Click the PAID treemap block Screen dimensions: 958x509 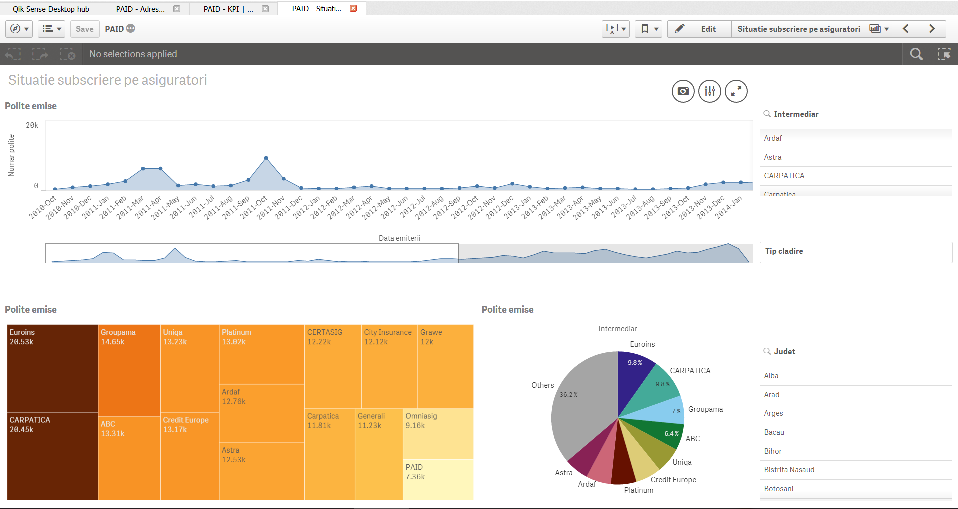pyautogui.click(x=438, y=480)
